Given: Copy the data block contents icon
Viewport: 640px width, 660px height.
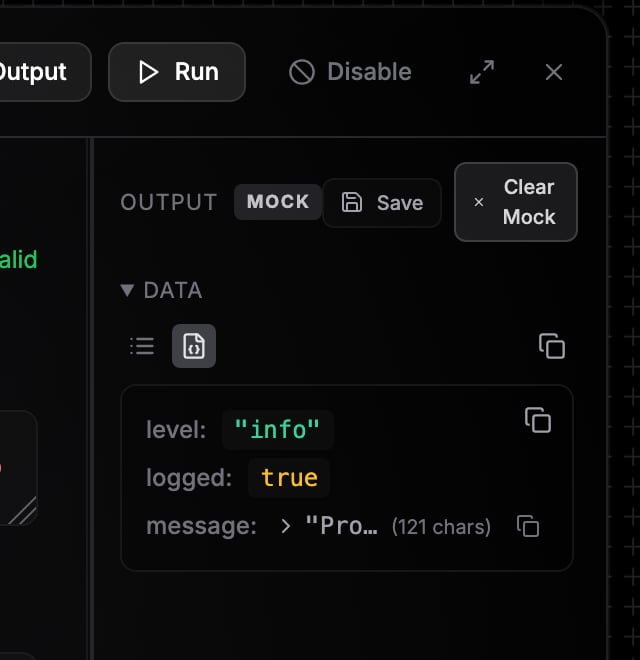Looking at the screenshot, I should click(x=538, y=420).
